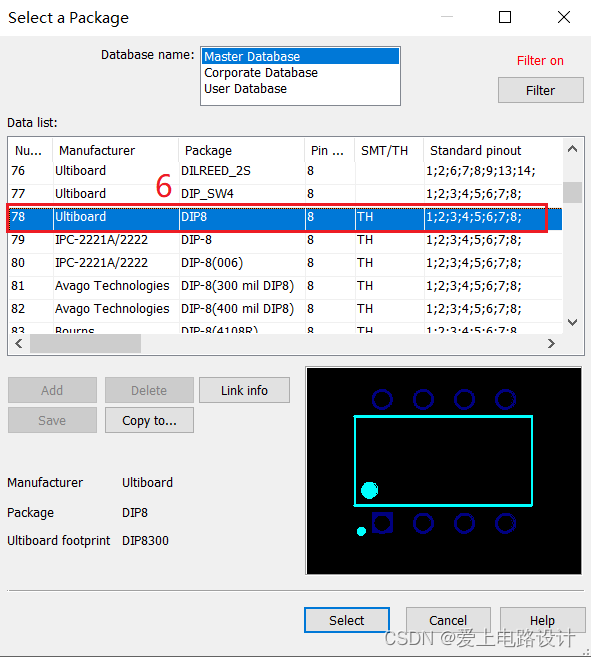Click the Standard pinout column header
Screen dimensions: 591x657
(x=492, y=150)
